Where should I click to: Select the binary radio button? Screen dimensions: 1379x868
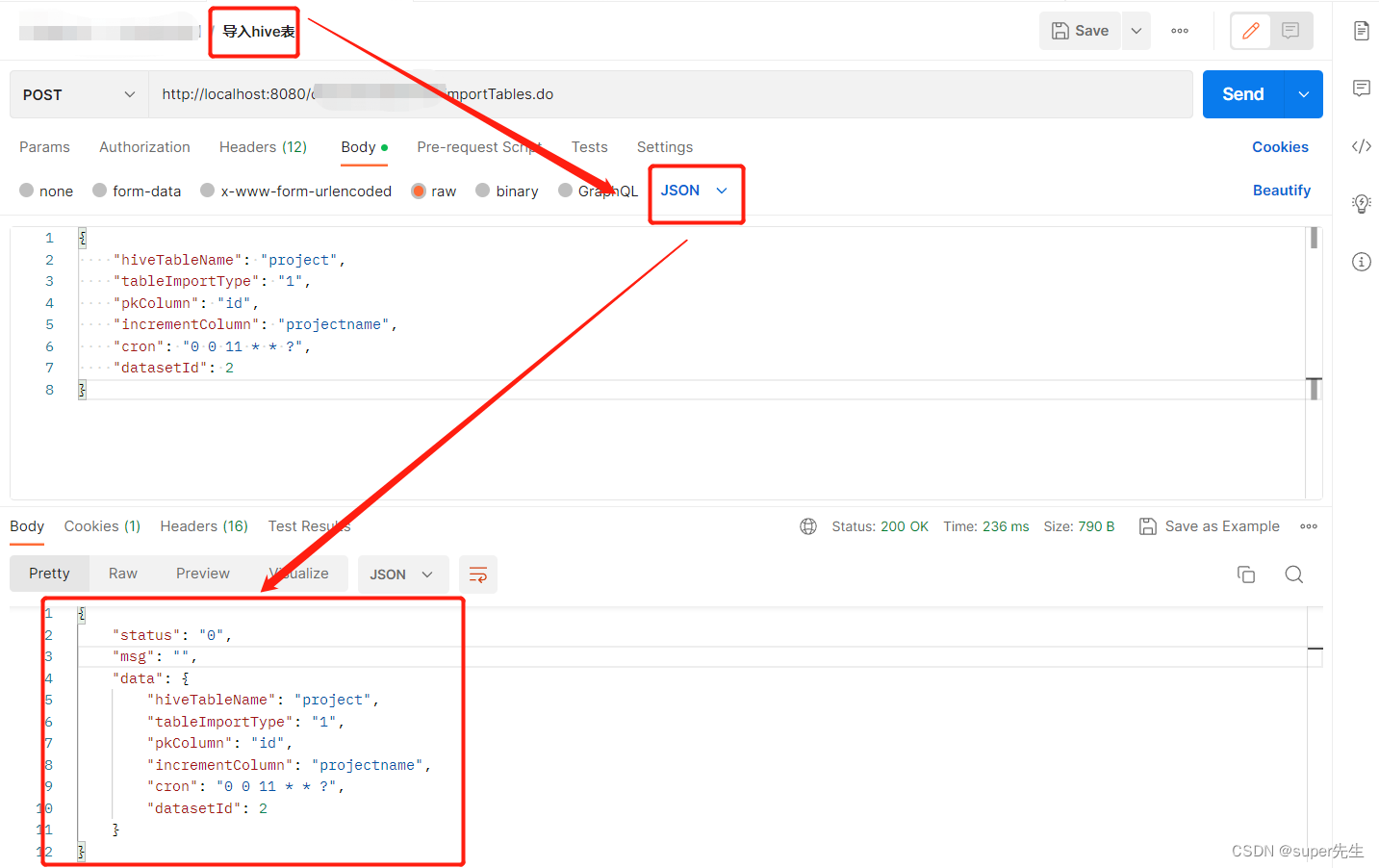483,191
